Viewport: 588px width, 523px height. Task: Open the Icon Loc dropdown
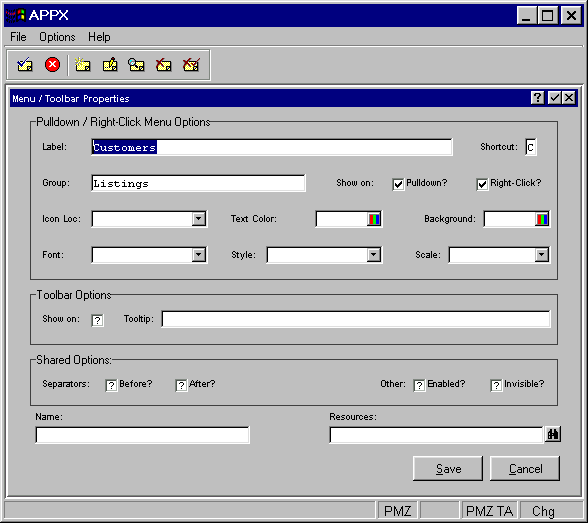pyautogui.click(x=199, y=219)
